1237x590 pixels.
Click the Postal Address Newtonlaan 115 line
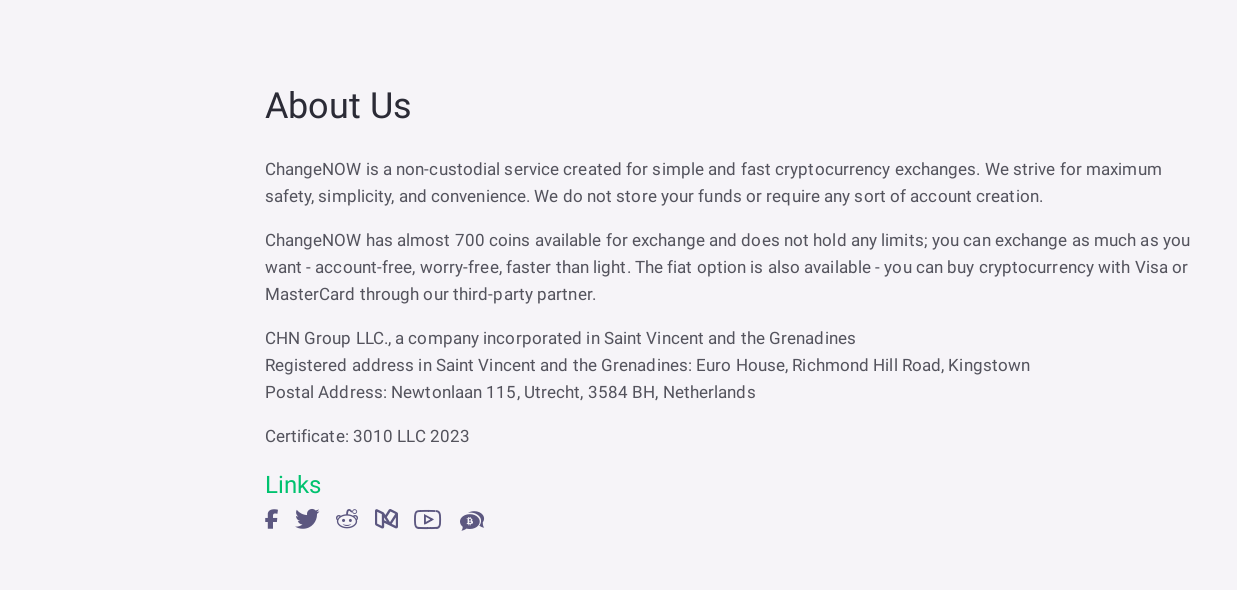[x=510, y=392]
